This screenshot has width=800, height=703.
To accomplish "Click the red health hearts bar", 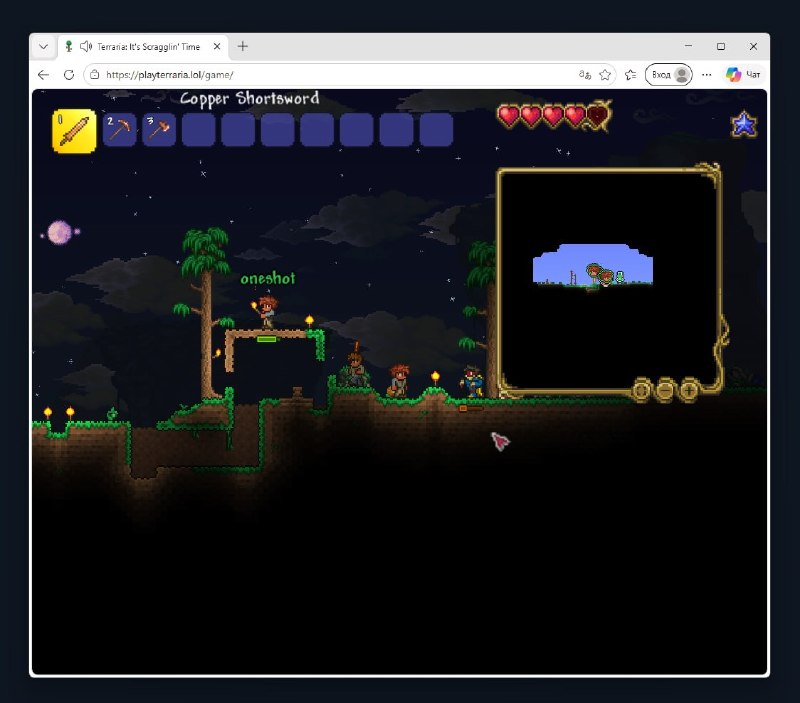I will point(553,116).
